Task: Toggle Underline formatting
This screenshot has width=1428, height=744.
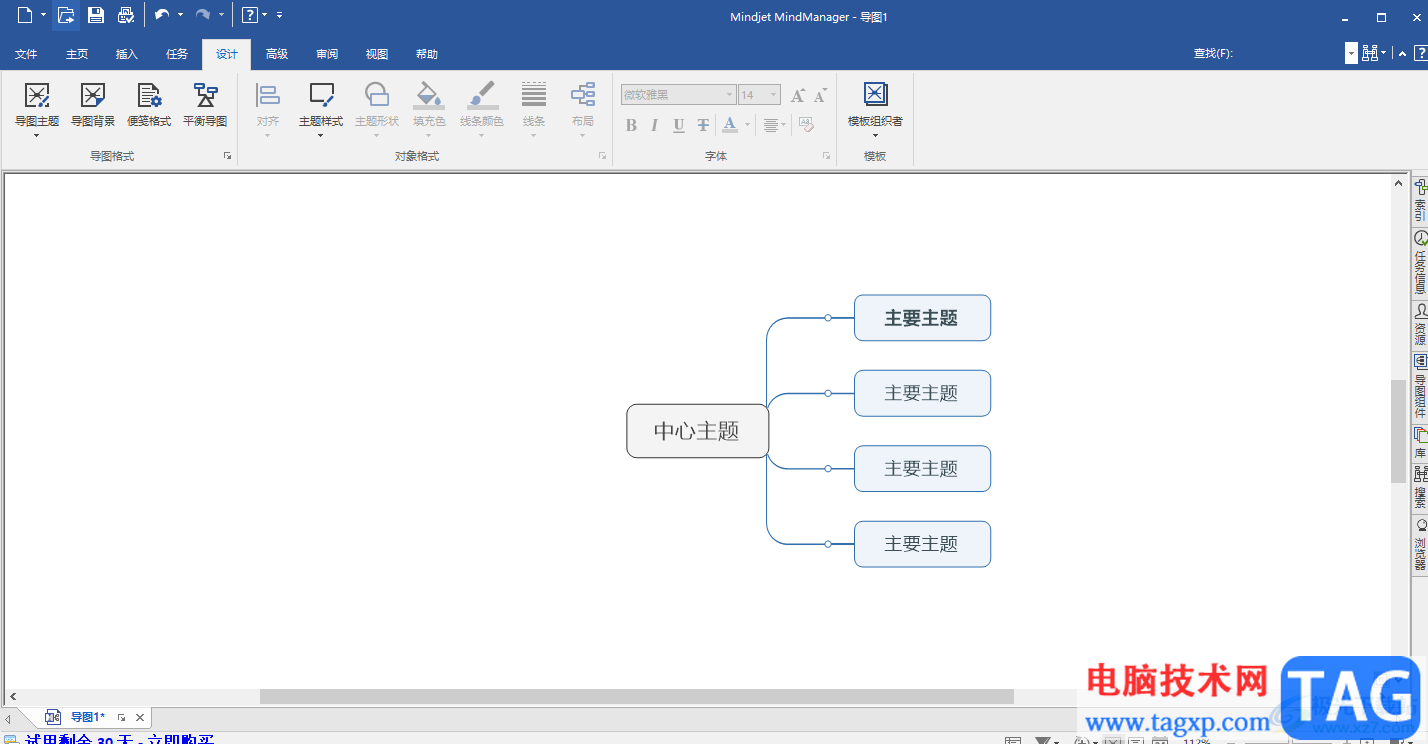Action: (x=679, y=125)
